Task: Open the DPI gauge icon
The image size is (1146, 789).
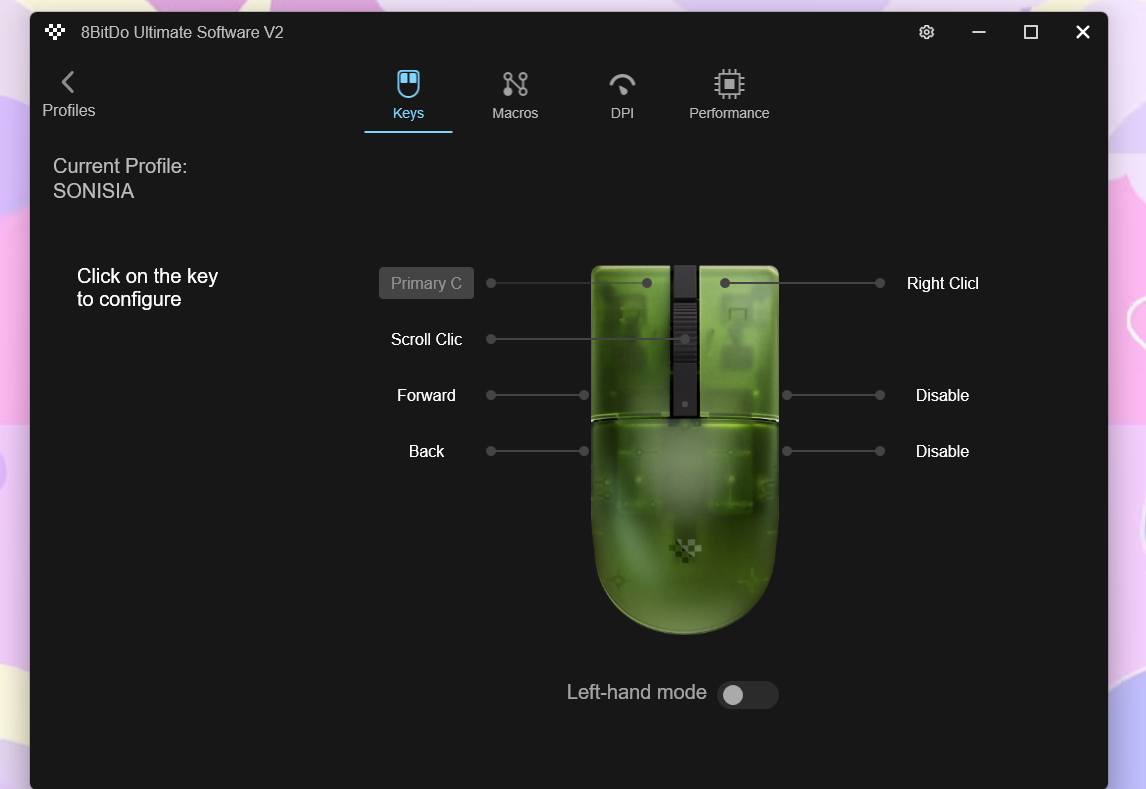Action: coord(622,85)
